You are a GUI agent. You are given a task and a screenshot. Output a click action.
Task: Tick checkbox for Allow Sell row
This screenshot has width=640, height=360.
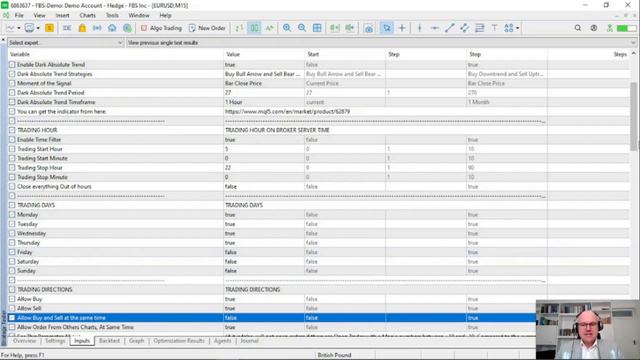12,309
